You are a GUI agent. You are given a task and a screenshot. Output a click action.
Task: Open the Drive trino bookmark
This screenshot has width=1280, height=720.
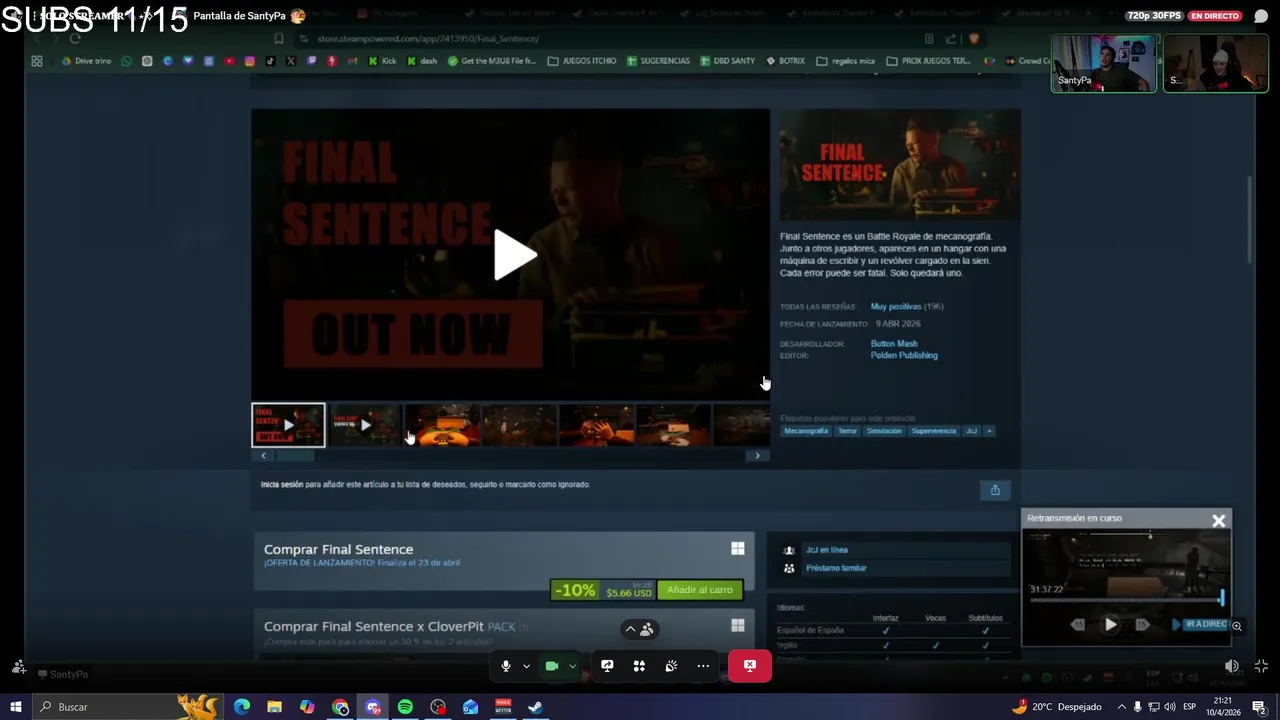[86, 61]
